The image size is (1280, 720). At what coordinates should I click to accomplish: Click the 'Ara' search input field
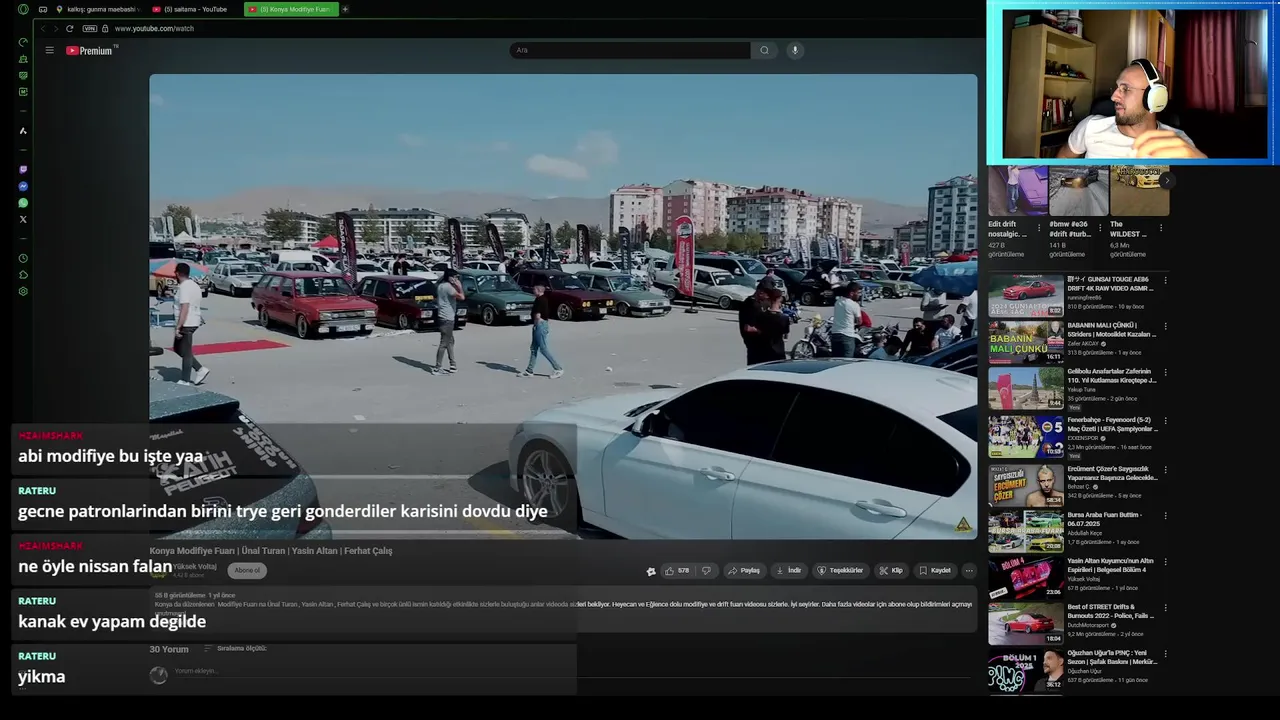click(x=629, y=50)
